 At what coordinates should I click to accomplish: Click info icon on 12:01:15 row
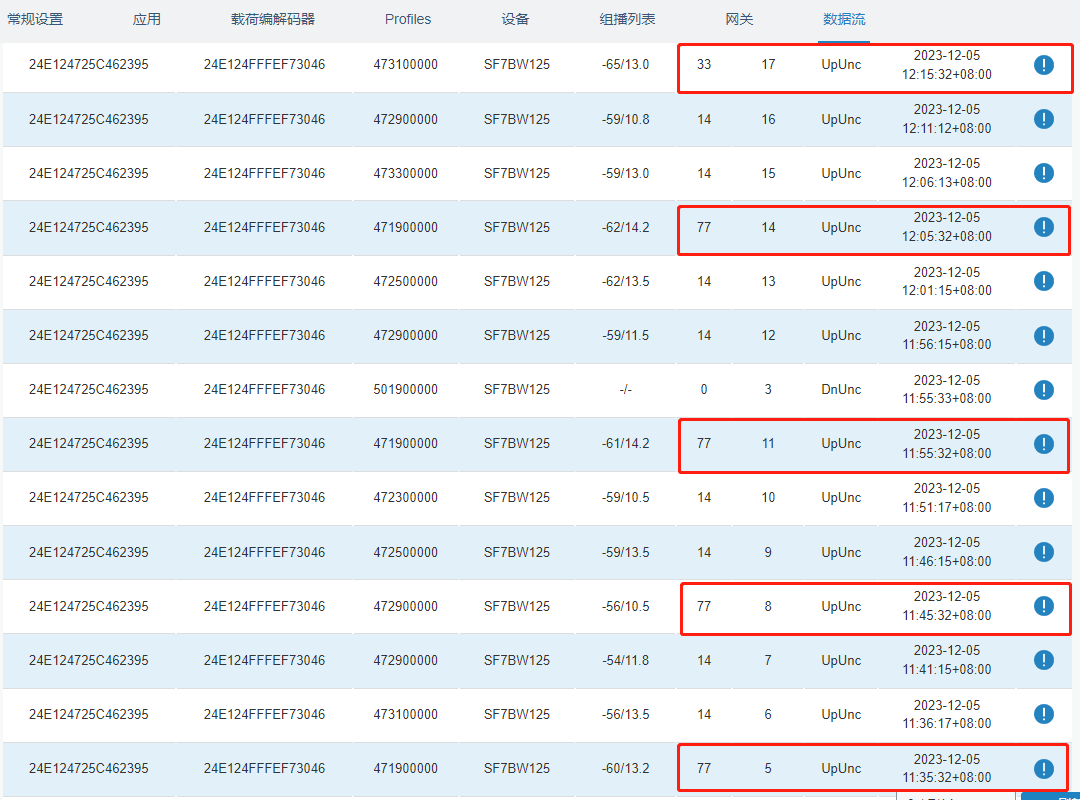pyautogui.click(x=1043, y=281)
